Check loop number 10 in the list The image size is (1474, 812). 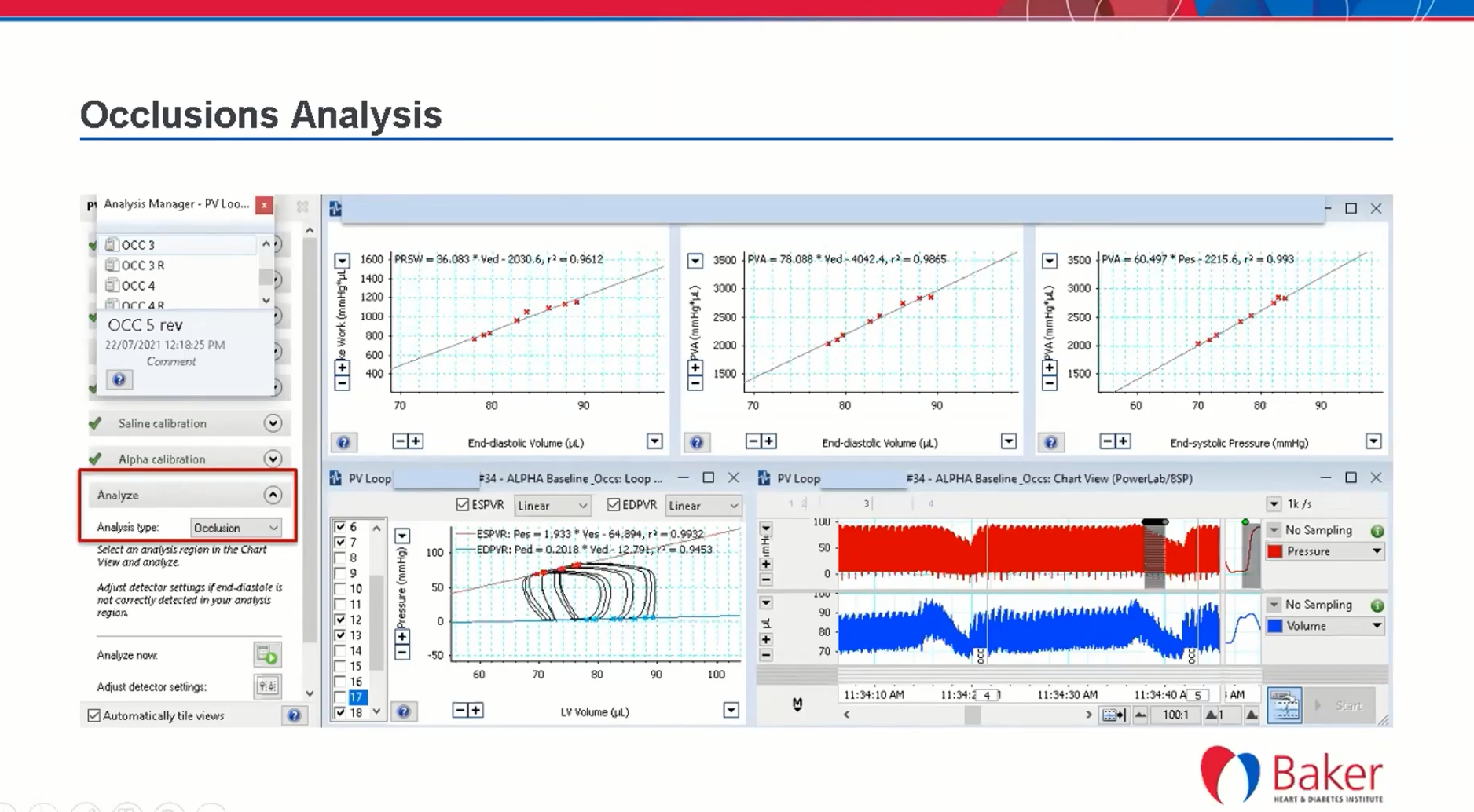pos(340,589)
